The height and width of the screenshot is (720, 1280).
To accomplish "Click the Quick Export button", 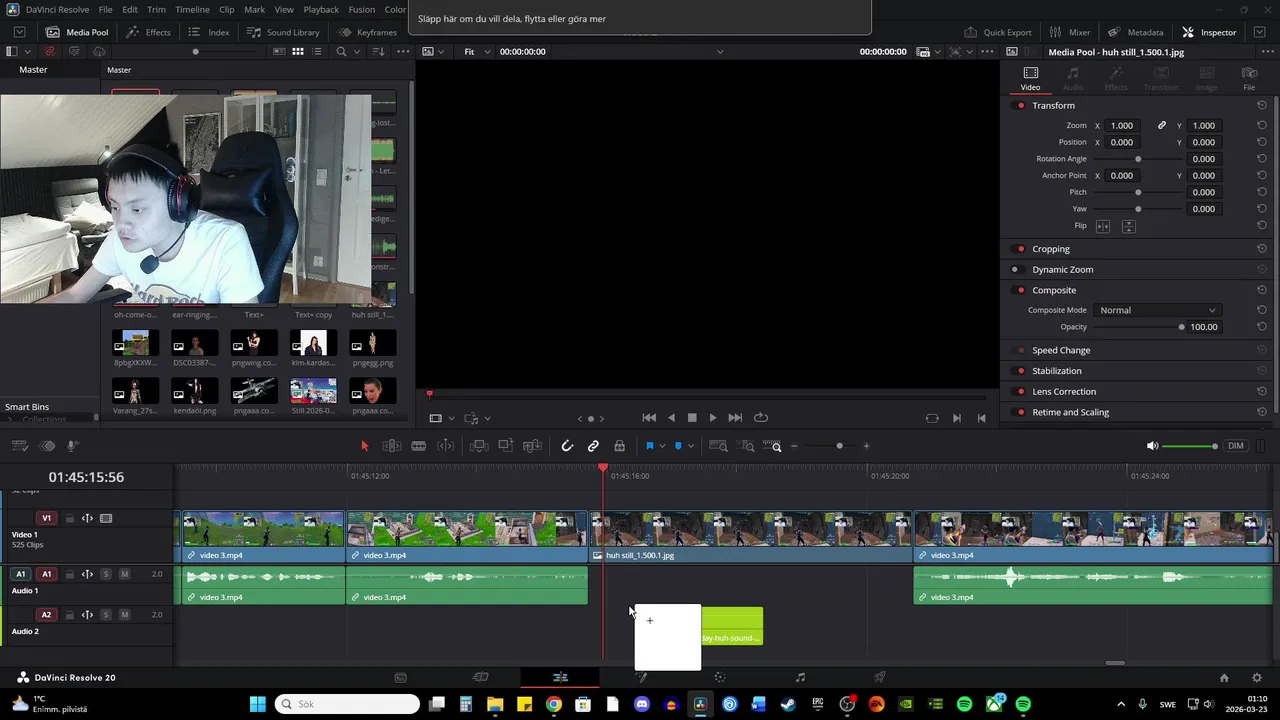I will (x=998, y=32).
